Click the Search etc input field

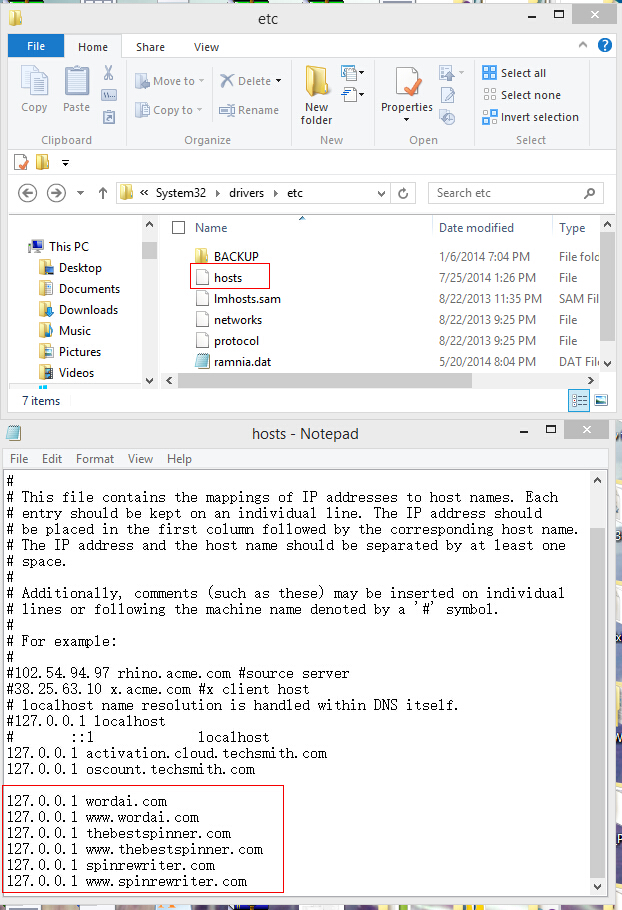[x=510, y=193]
